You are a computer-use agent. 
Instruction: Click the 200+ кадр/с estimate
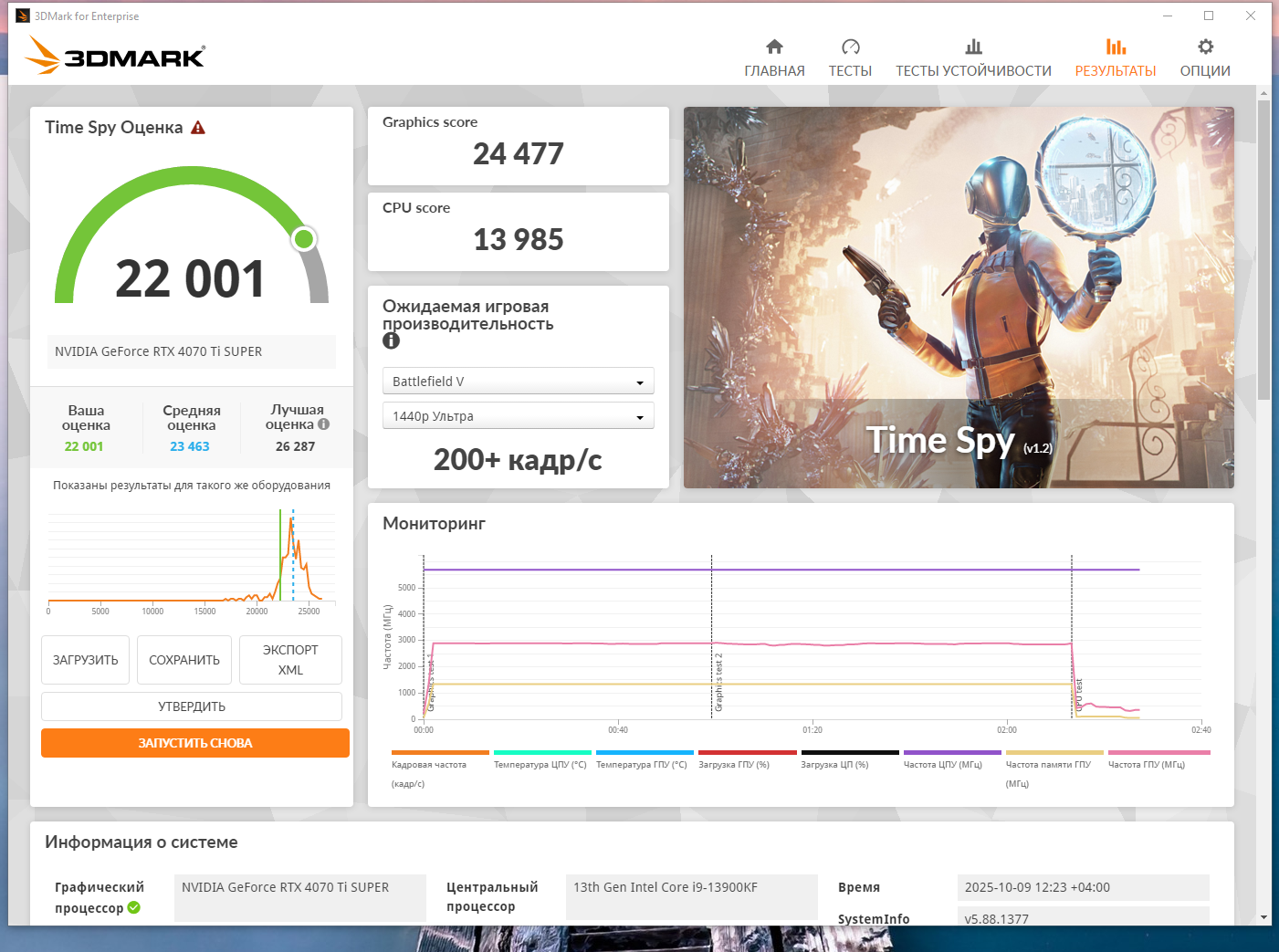click(518, 460)
